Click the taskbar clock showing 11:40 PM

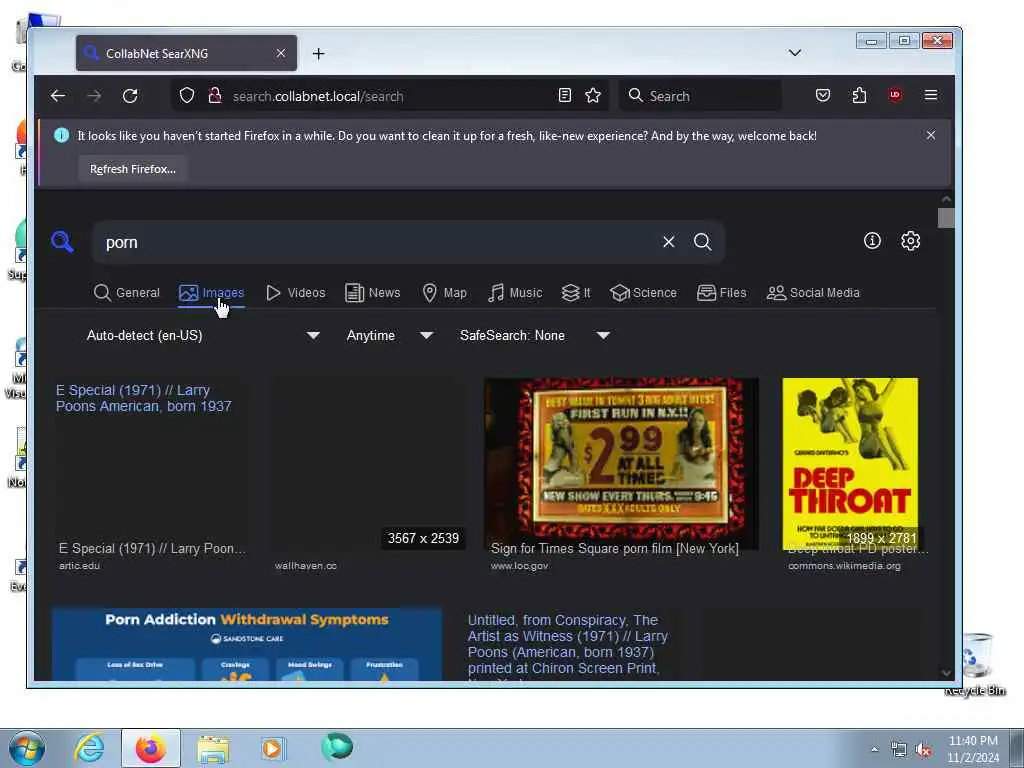tap(973, 749)
